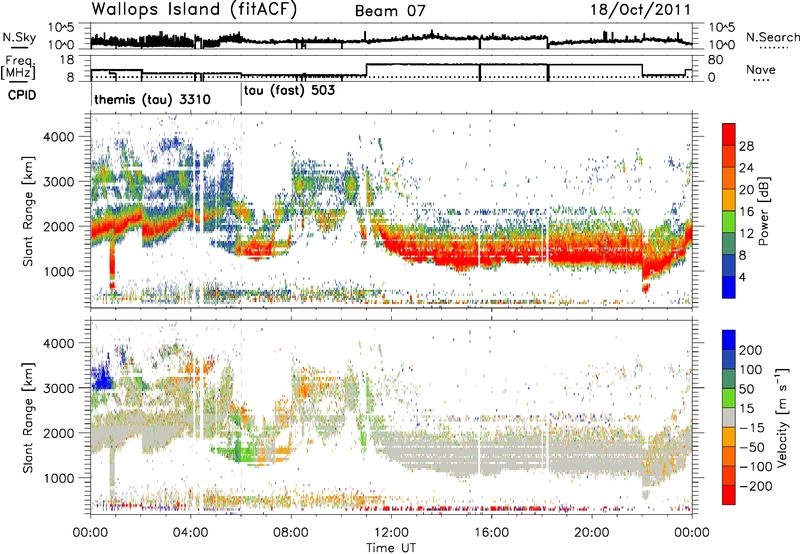Click '2000' on velocity panel range axis
The width and height of the screenshot is (800, 554).
pos(58,433)
